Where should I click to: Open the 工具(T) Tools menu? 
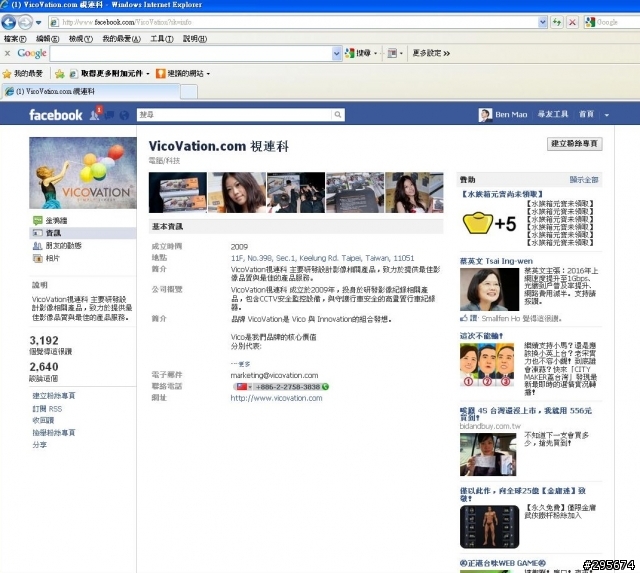162,39
